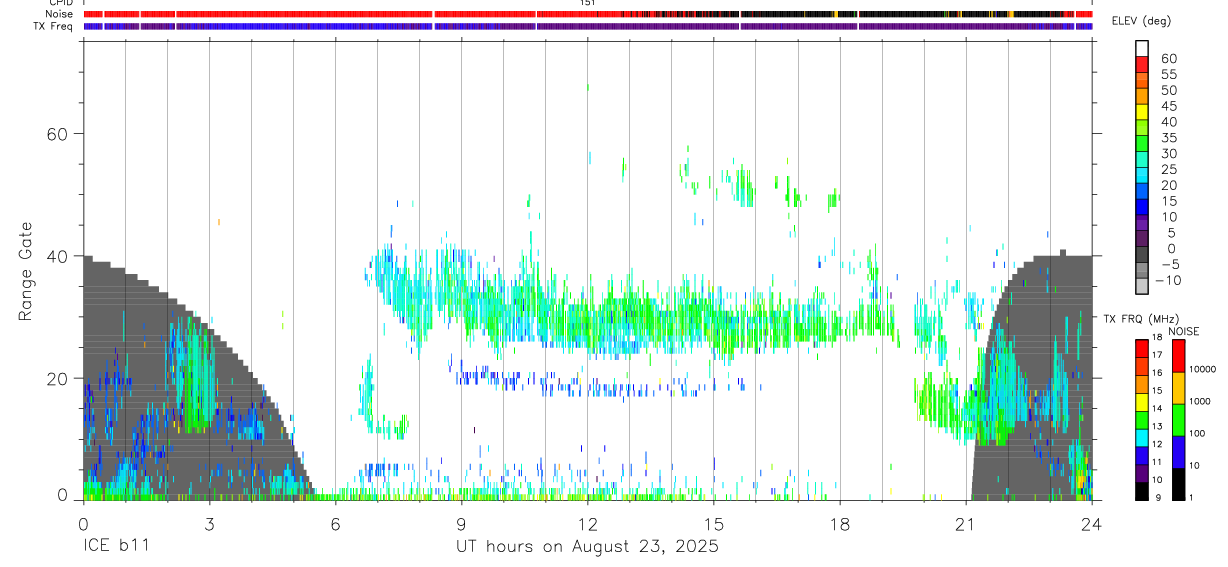Viewport: 1228px width, 567px height.
Task: Click the x-axis tick label '3'
Action: [209, 523]
